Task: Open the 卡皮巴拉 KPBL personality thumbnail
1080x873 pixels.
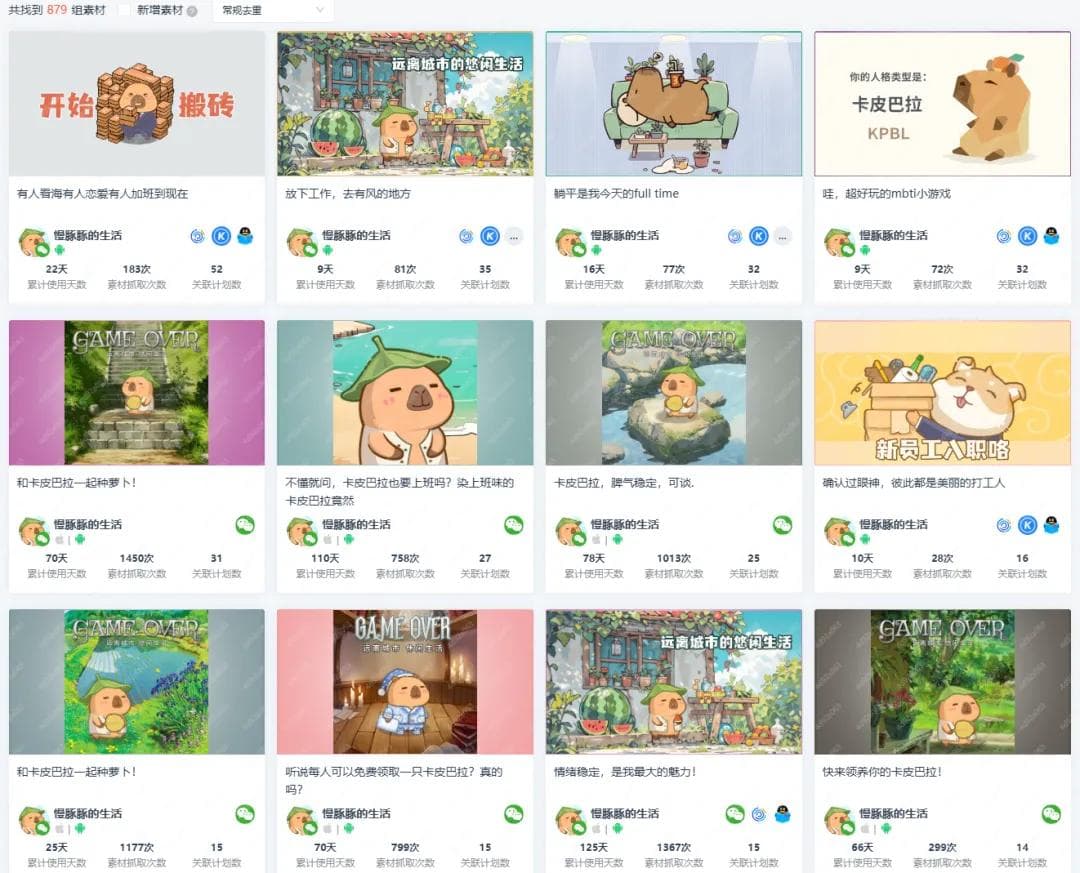Action: (942, 103)
